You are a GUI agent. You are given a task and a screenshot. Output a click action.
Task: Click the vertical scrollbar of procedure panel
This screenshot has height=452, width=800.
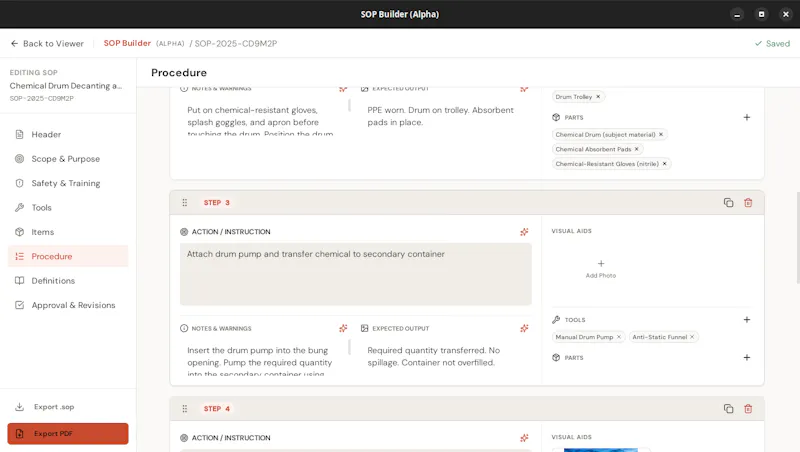[x=797, y=237]
